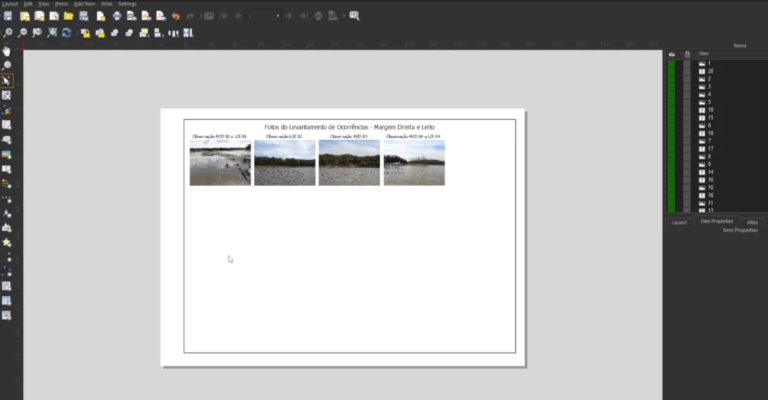Select the Zoom magnifier tool
The image size is (768, 400).
coord(6,66)
